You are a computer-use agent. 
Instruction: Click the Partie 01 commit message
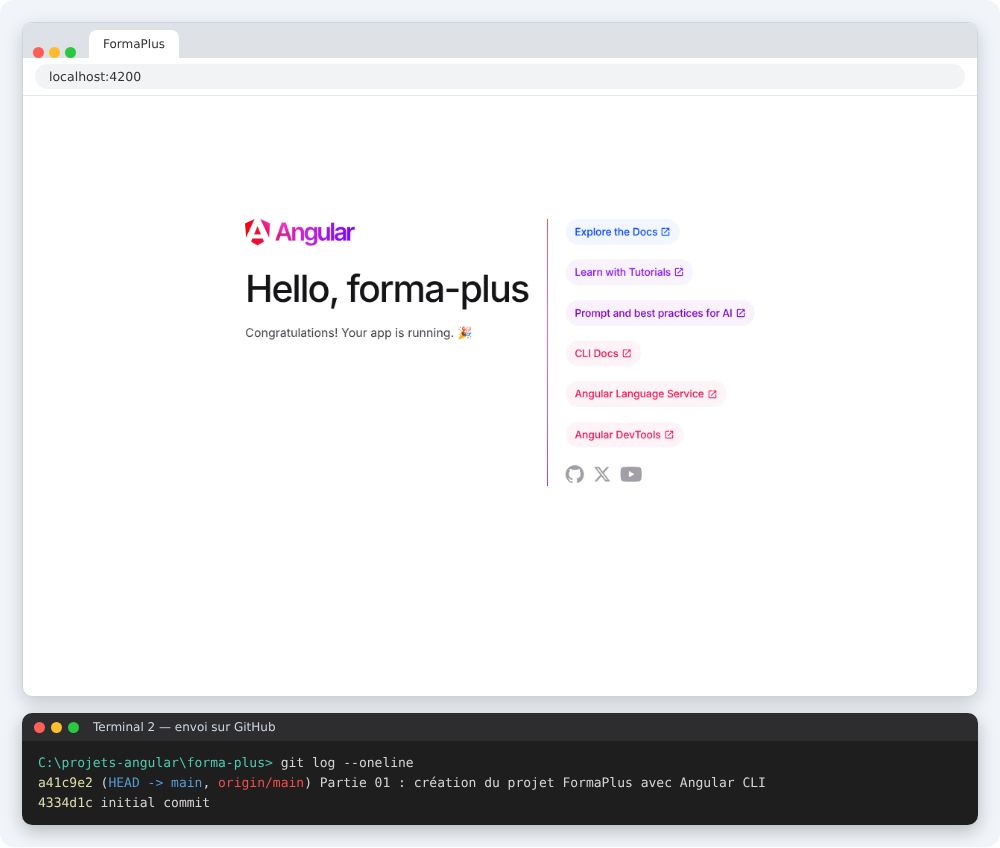542,782
